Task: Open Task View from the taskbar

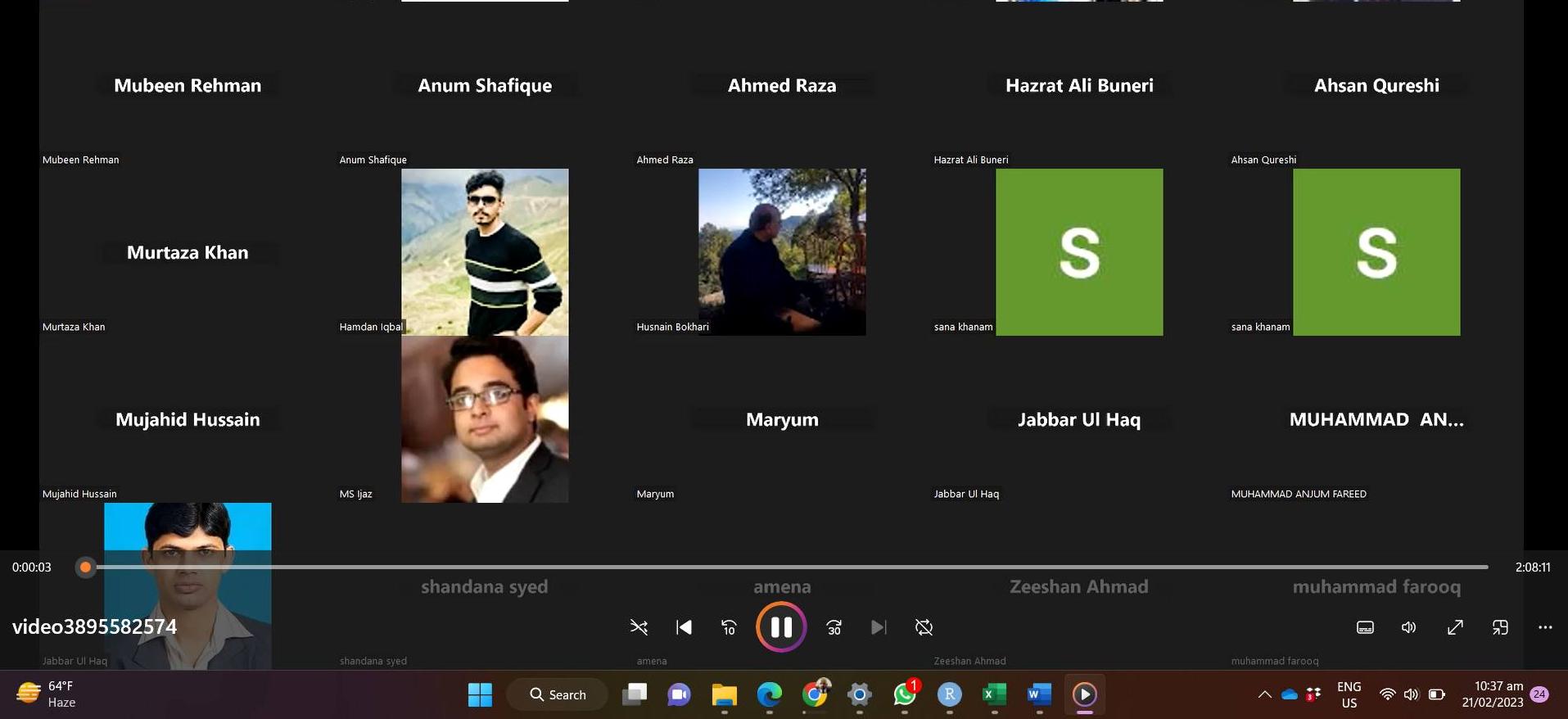Action: 634,694
